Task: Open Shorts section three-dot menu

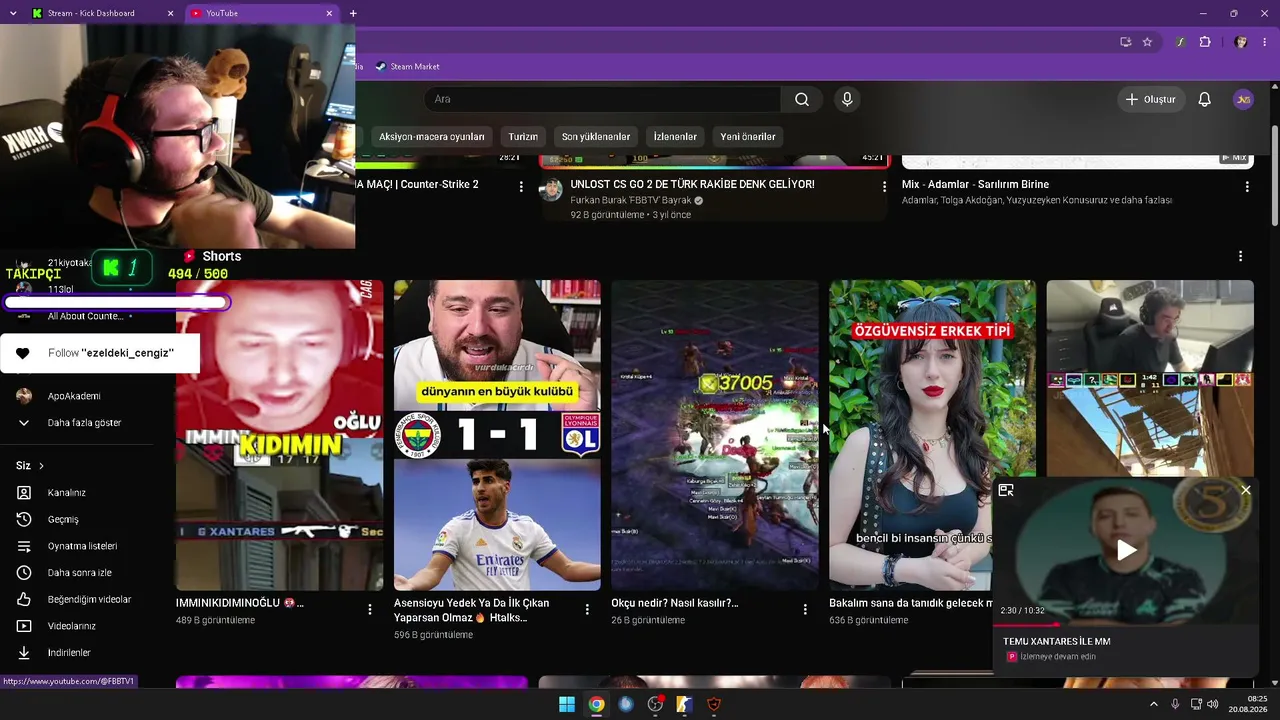Action: [1240, 256]
